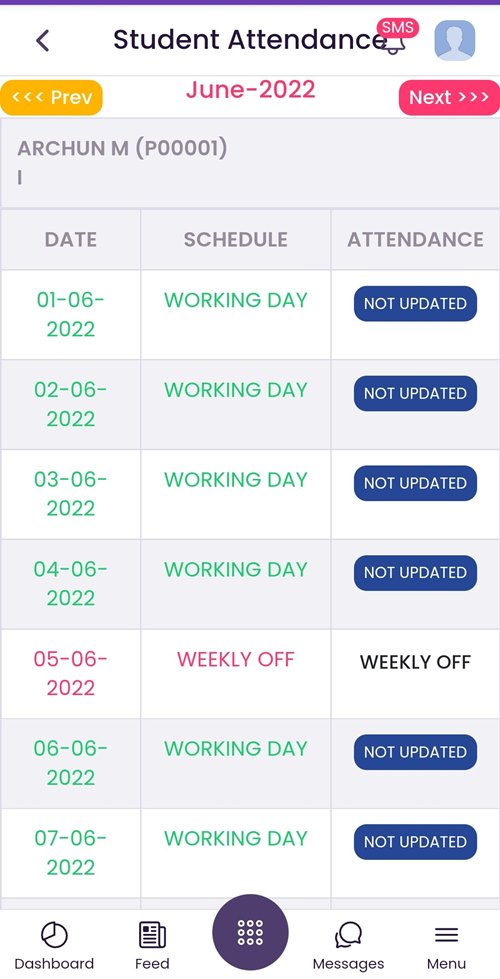Select NOT UPDATED badge for 04-06-2022
The width and height of the screenshot is (500, 979).
[x=415, y=573]
